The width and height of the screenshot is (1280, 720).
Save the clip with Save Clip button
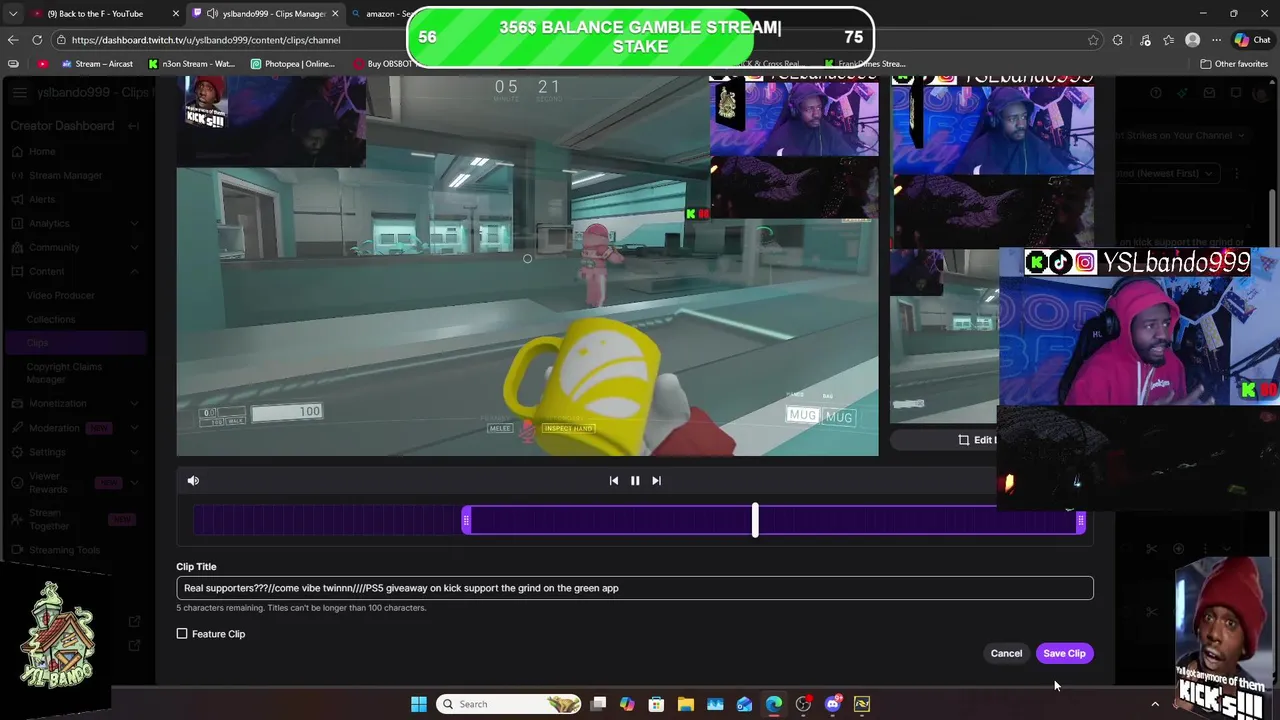pos(1064,653)
